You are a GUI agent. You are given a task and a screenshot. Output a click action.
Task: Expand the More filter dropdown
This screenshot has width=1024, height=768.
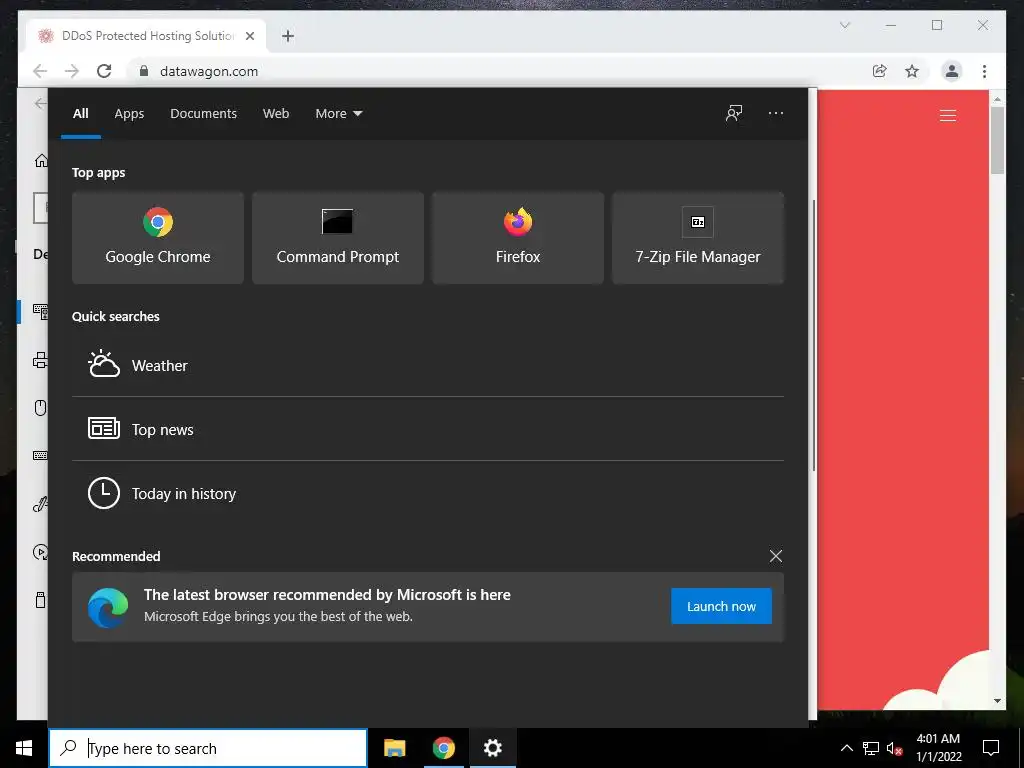pyautogui.click(x=338, y=114)
